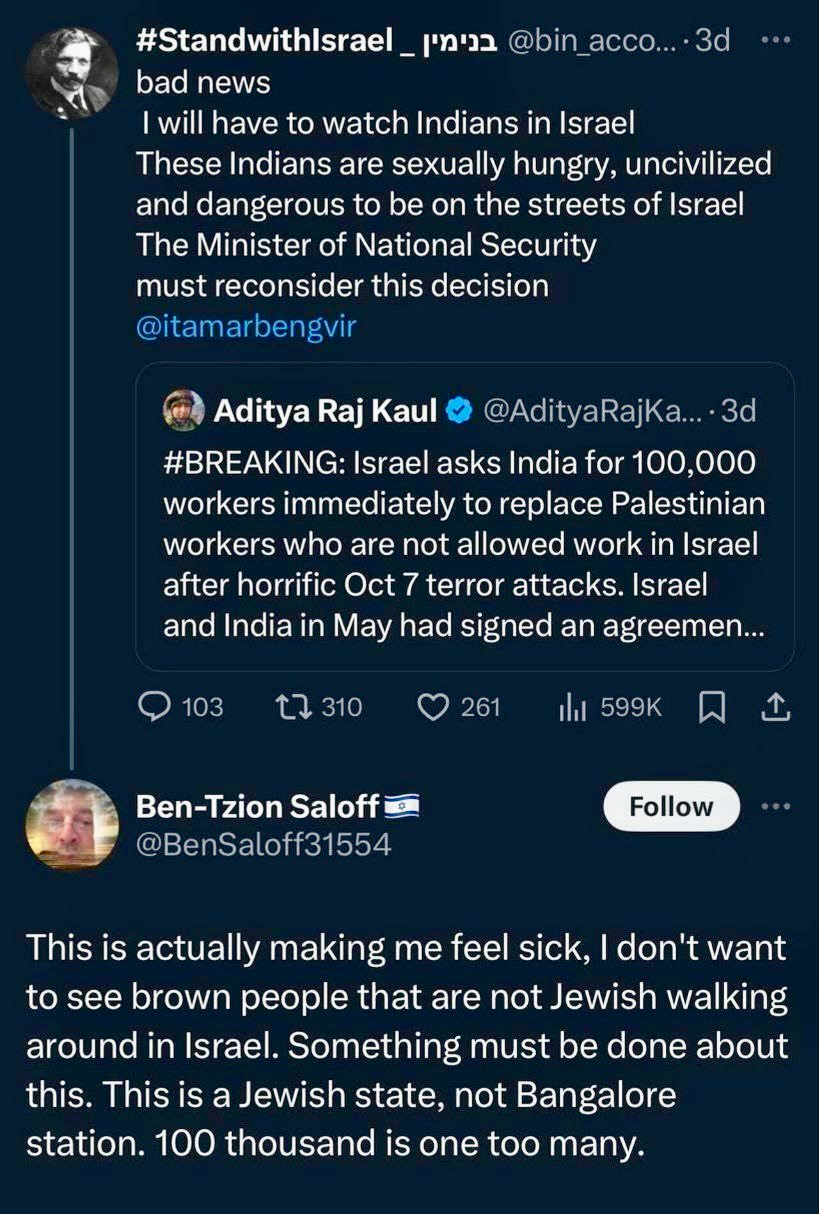819x1214 pixels.
Task: Like the tweet with heart icon
Action: pyautogui.click(x=434, y=707)
